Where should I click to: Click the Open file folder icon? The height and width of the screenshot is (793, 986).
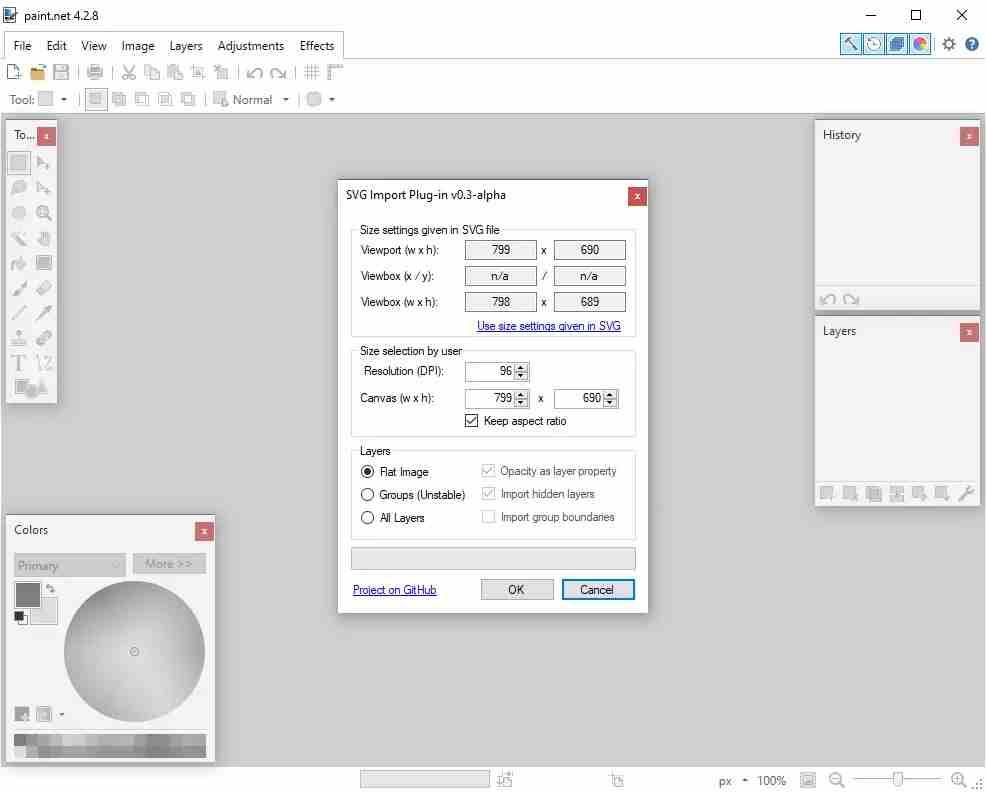point(38,72)
